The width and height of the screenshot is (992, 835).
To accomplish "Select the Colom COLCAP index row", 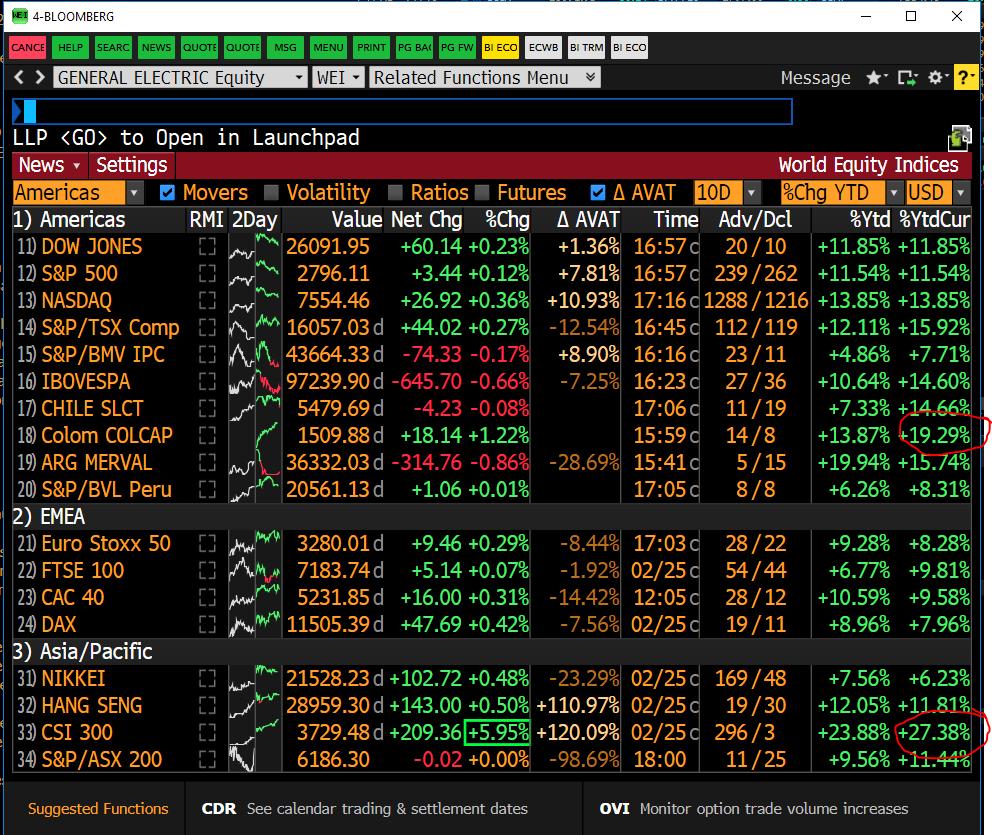I will (492, 436).
